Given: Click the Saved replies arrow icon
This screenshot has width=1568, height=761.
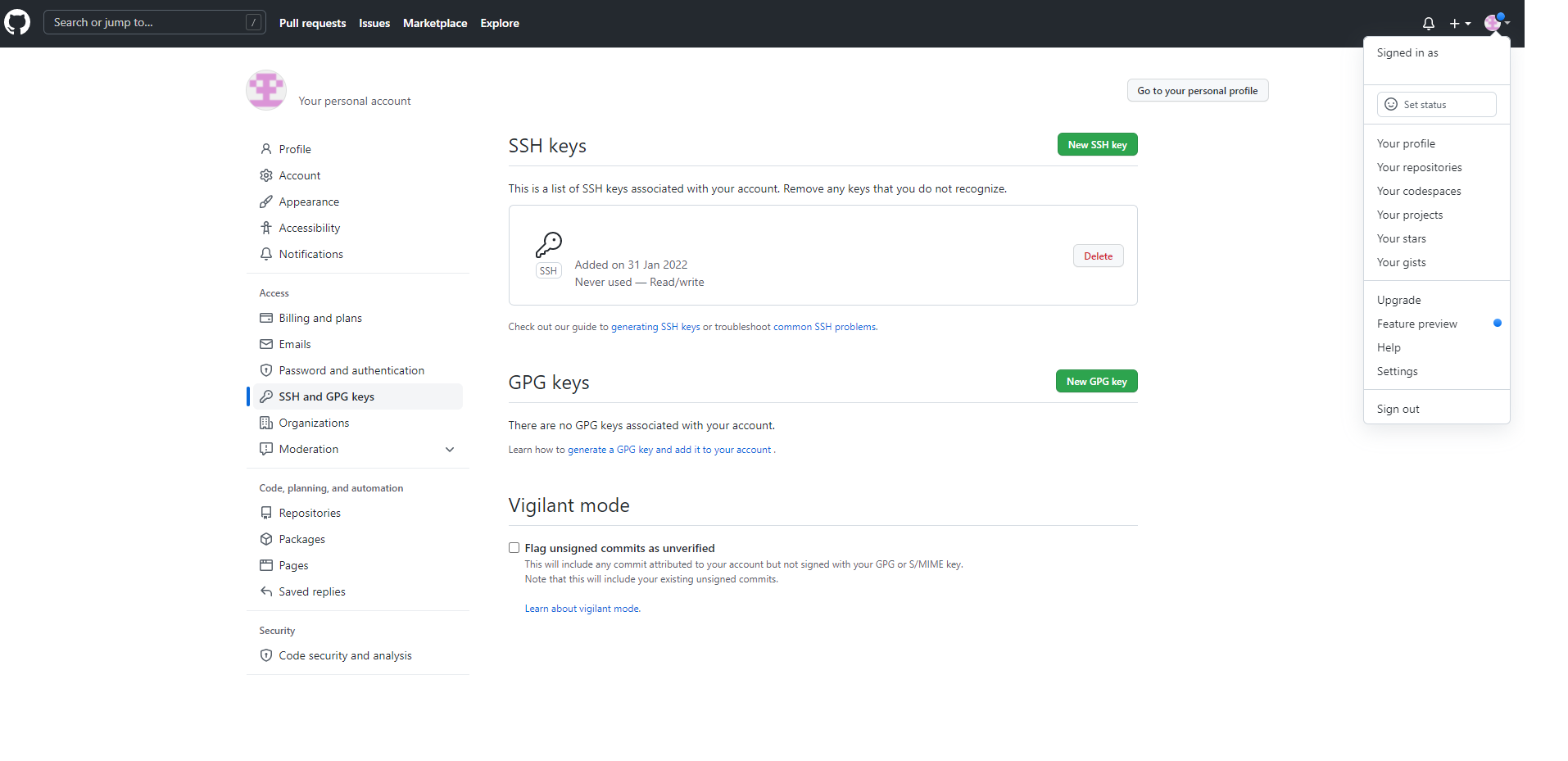Looking at the screenshot, I should [x=266, y=591].
